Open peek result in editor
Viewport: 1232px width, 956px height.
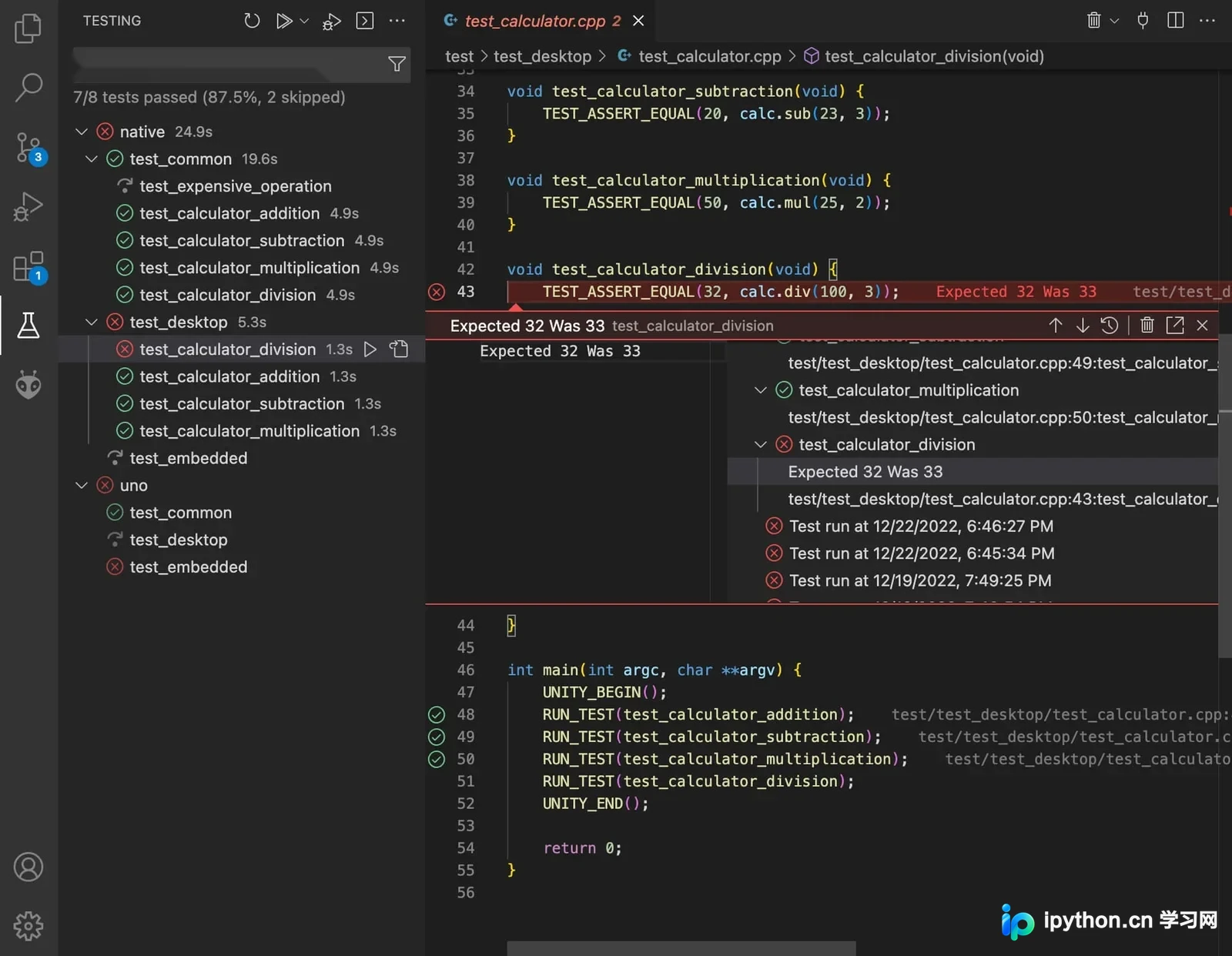tap(1175, 326)
